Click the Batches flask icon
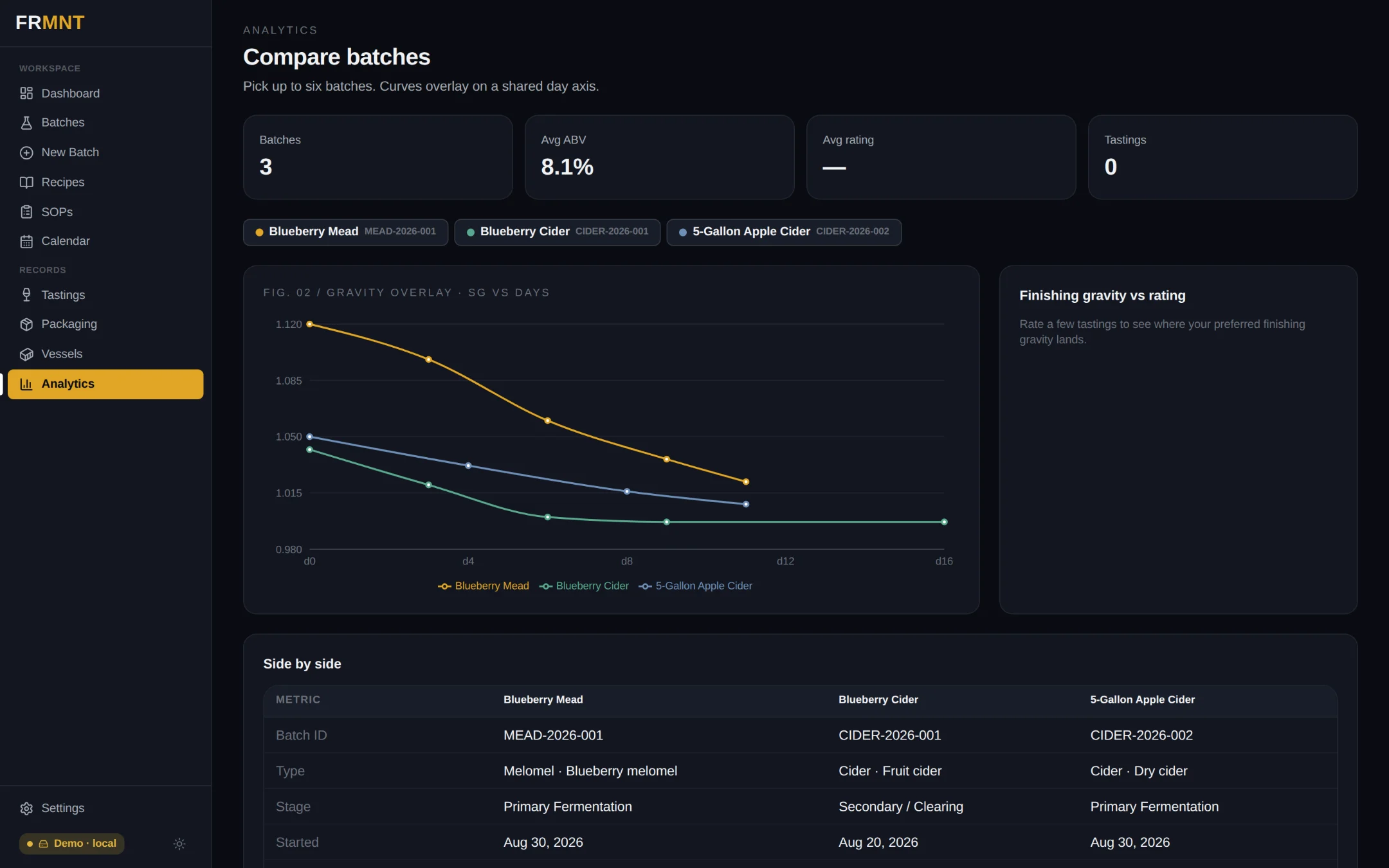Image resolution: width=1389 pixels, height=868 pixels. (26, 123)
